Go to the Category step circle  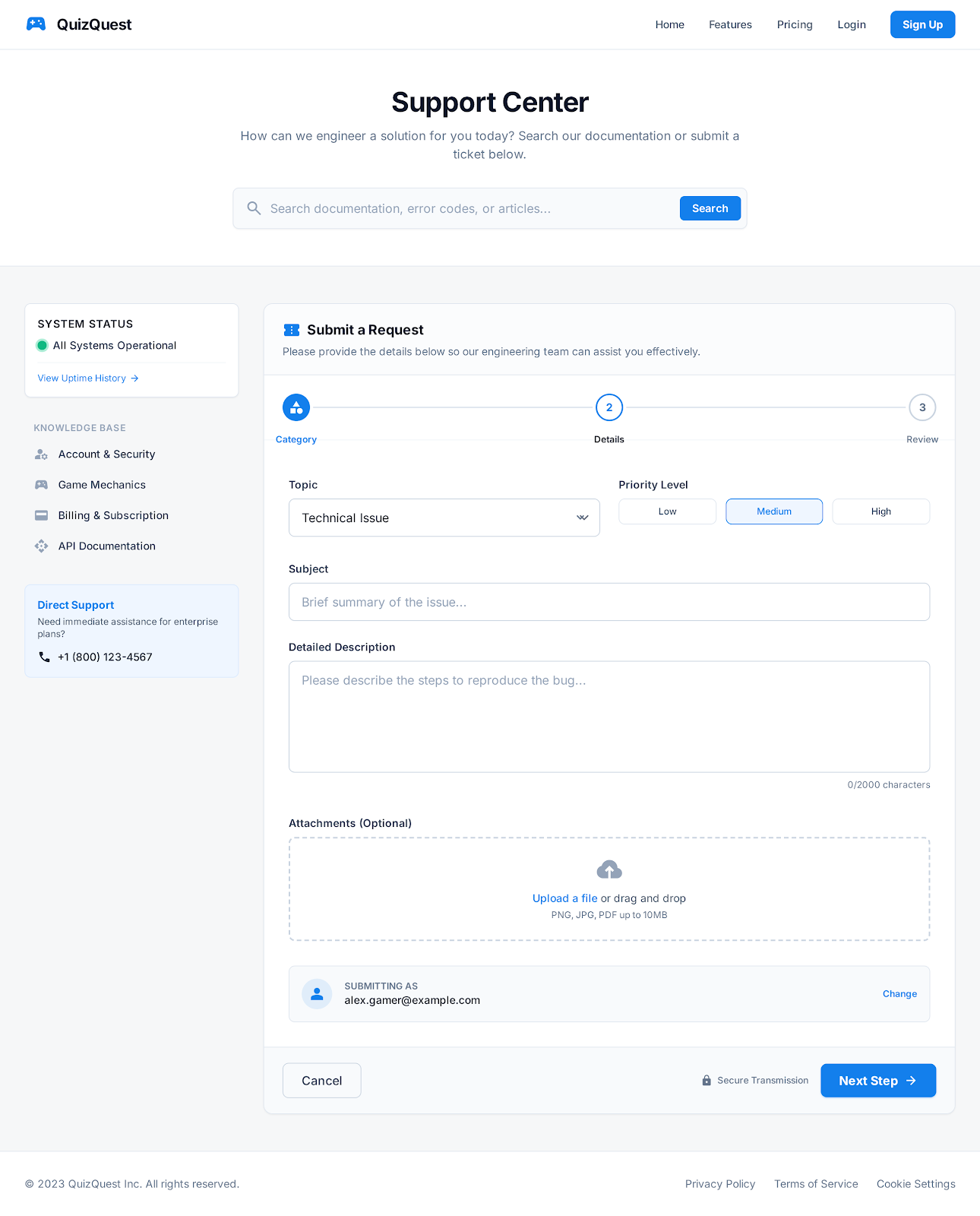click(x=296, y=407)
